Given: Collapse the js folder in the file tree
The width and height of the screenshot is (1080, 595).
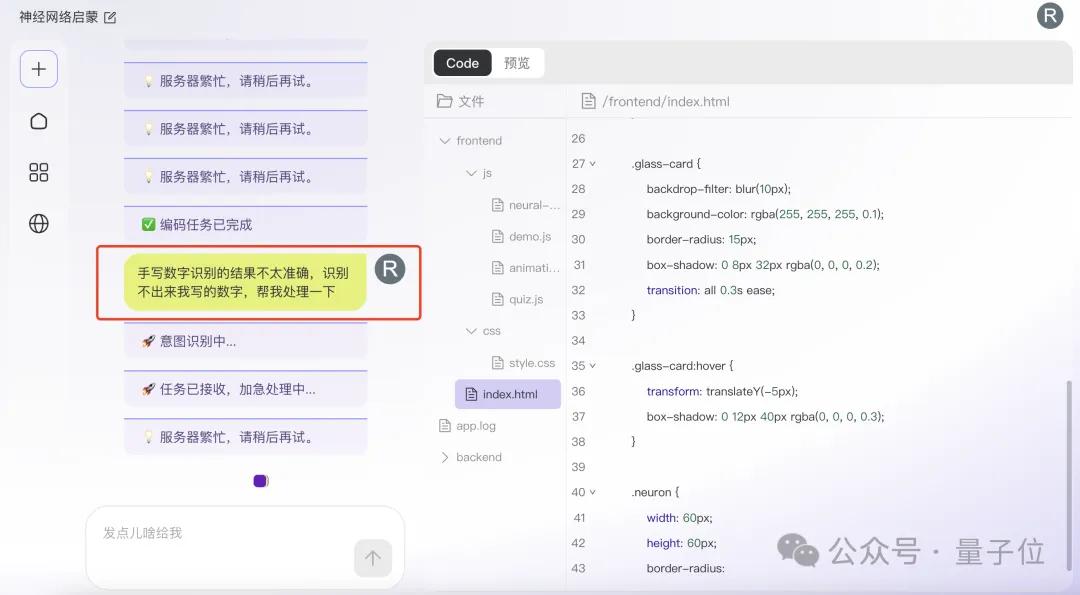Looking at the screenshot, I should pyautogui.click(x=470, y=172).
